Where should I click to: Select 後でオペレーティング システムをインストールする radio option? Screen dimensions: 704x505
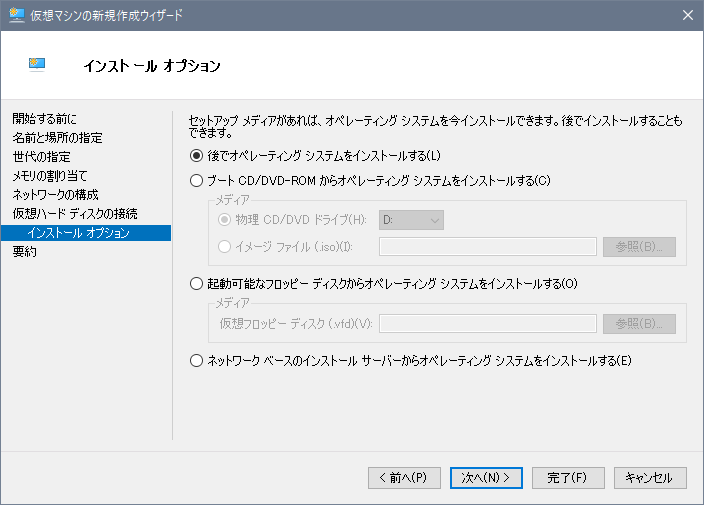tap(196, 155)
